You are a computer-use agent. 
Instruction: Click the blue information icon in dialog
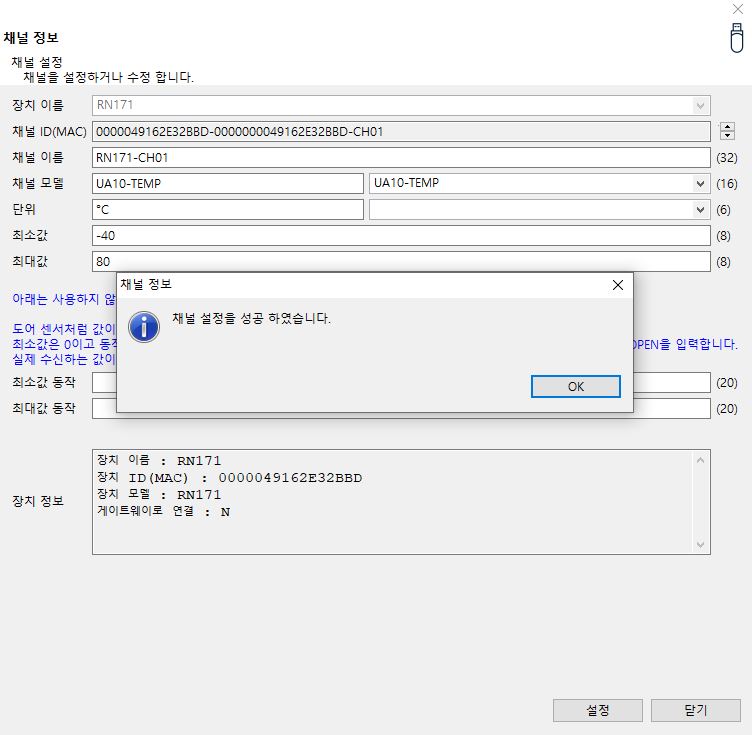coord(144,327)
